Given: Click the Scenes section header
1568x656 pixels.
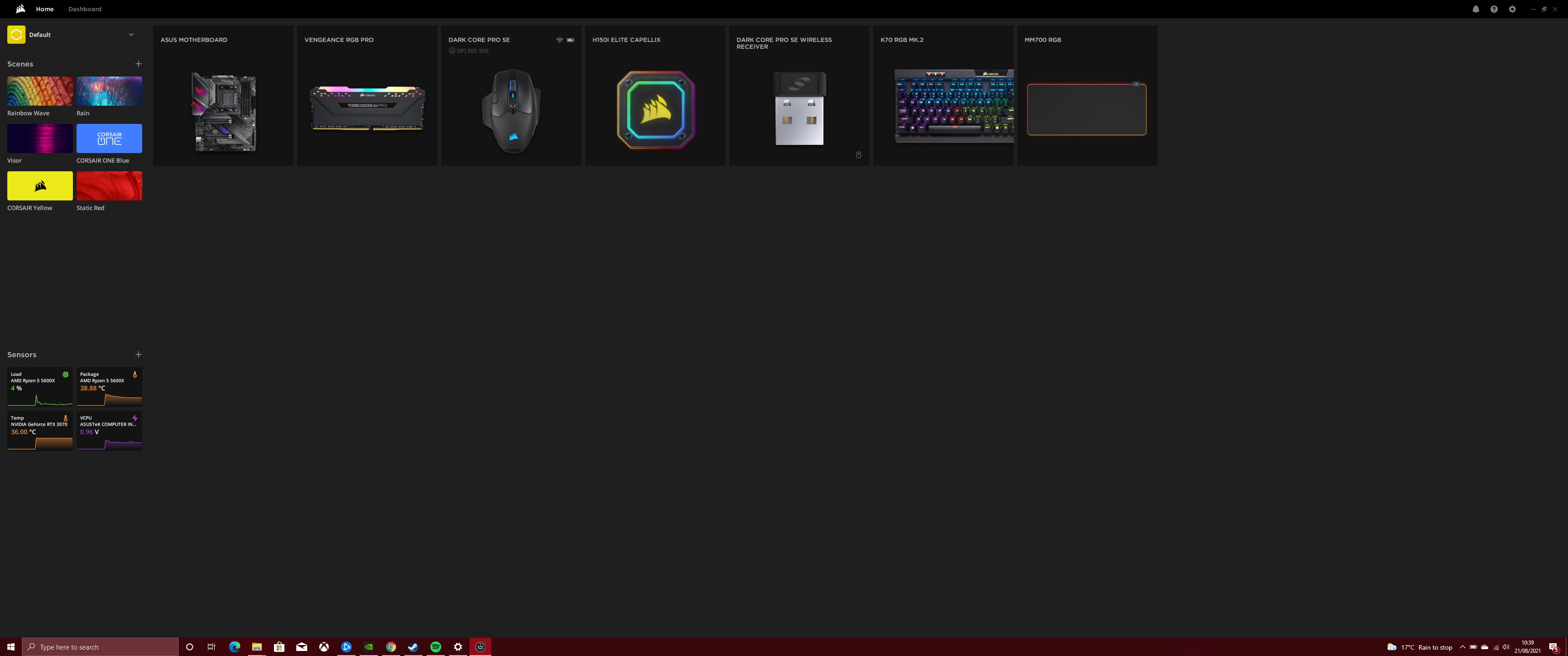Looking at the screenshot, I should 20,64.
